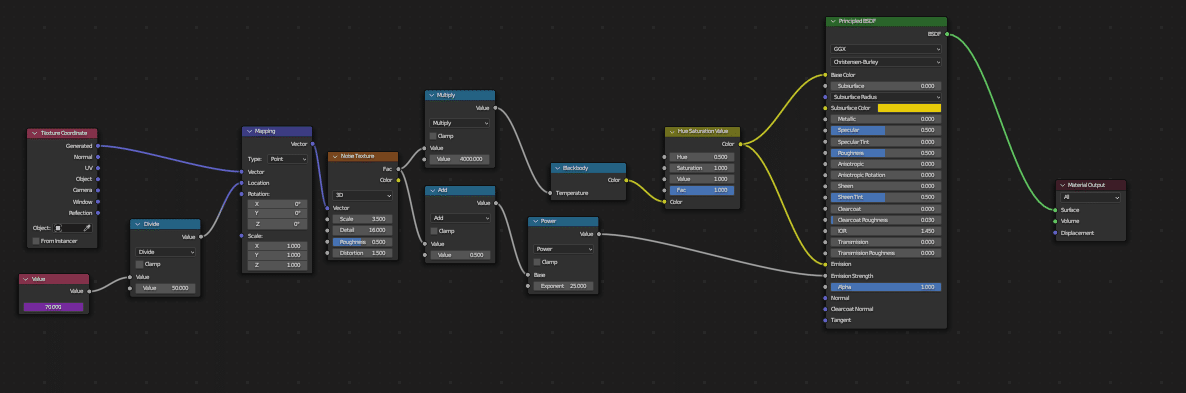Toggle Clamp on the Divide node

tap(139, 264)
